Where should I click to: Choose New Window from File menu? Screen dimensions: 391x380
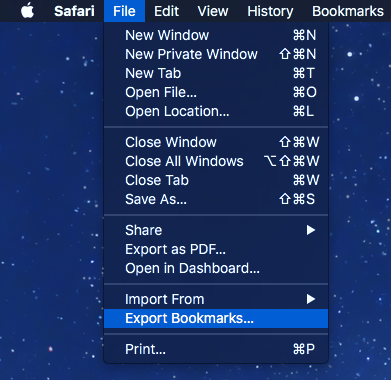[x=216, y=35]
